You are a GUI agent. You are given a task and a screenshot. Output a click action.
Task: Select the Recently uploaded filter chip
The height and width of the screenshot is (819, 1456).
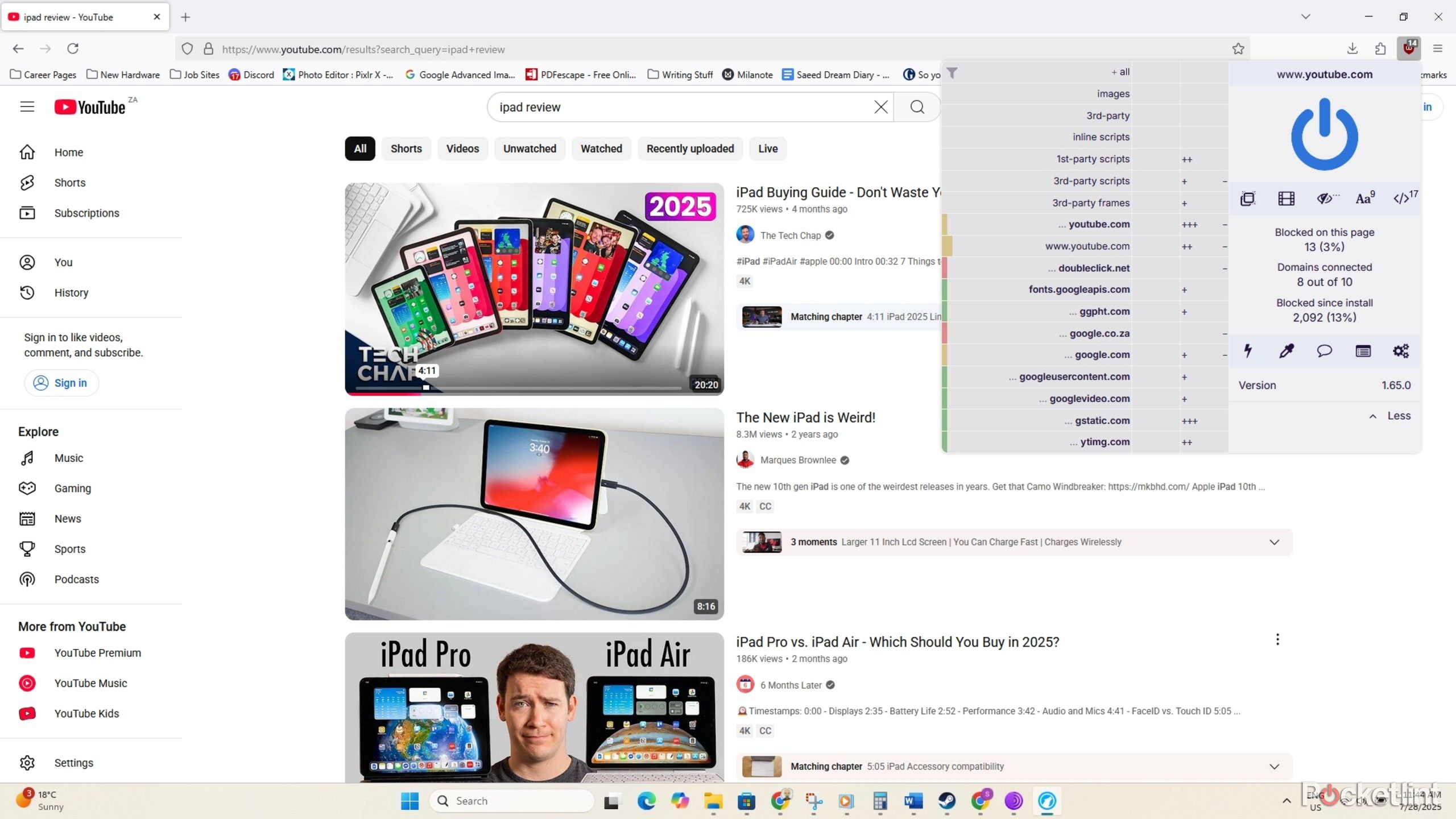coord(690,148)
